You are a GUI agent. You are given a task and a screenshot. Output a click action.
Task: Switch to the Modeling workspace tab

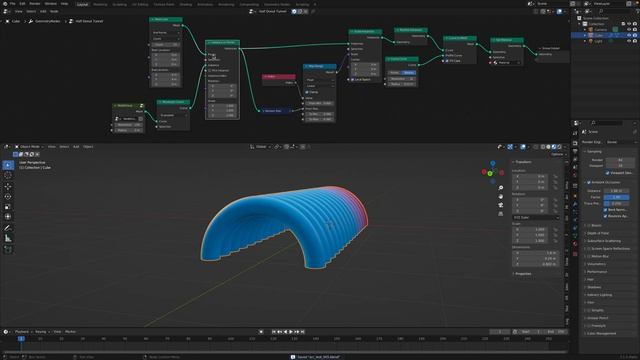click(x=100, y=4)
